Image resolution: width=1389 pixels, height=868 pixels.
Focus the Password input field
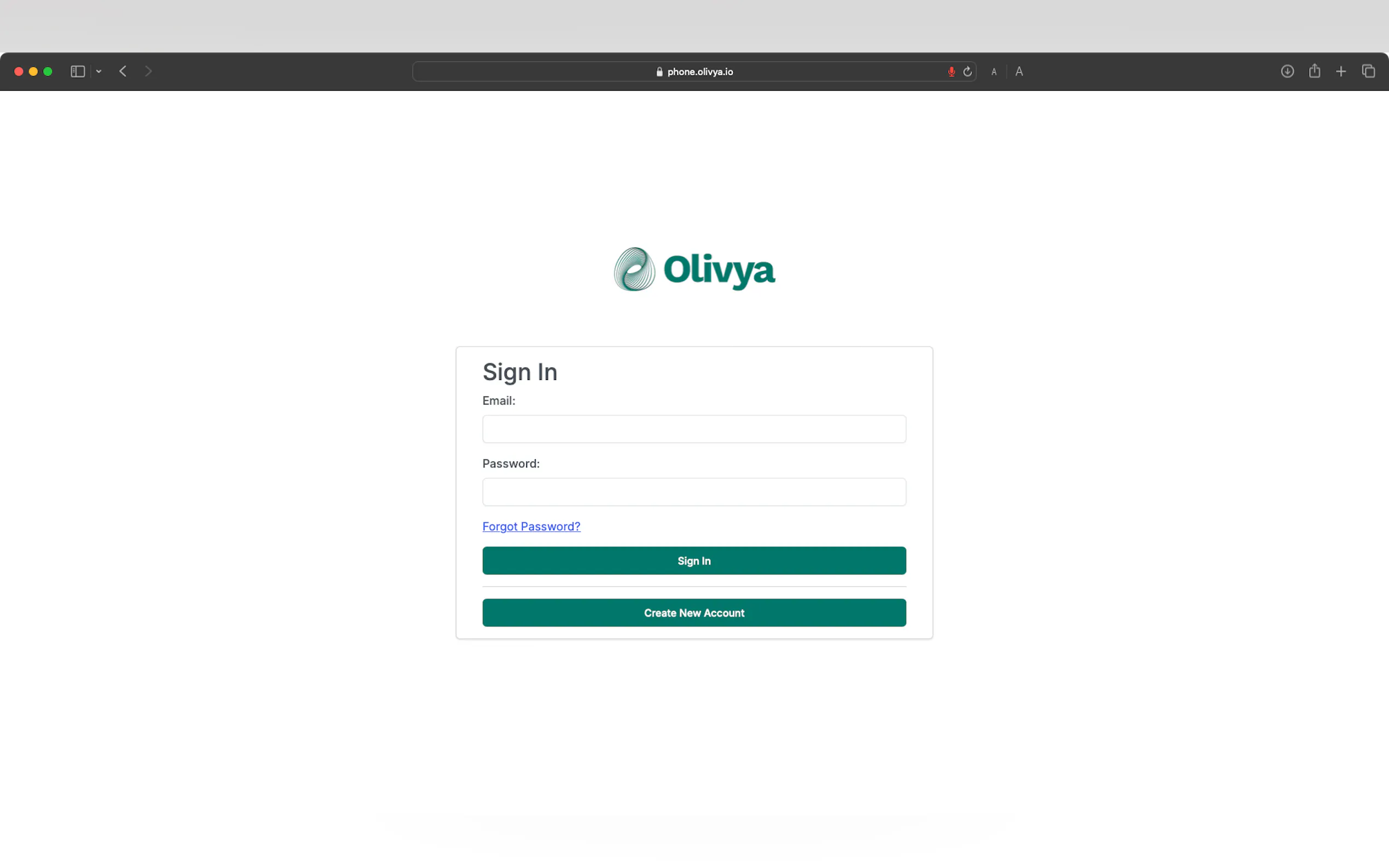coord(694,492)
